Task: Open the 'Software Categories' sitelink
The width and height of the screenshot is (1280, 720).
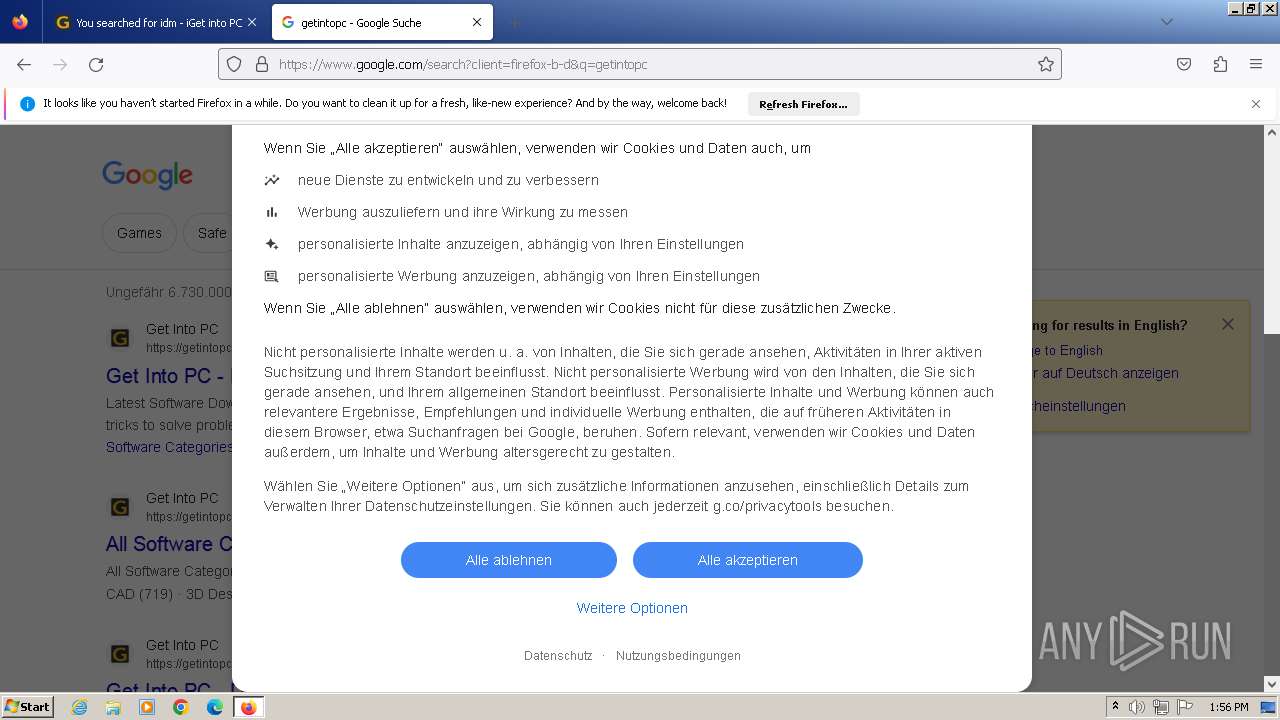Action: pyautogui.click(x=169, y=447)
